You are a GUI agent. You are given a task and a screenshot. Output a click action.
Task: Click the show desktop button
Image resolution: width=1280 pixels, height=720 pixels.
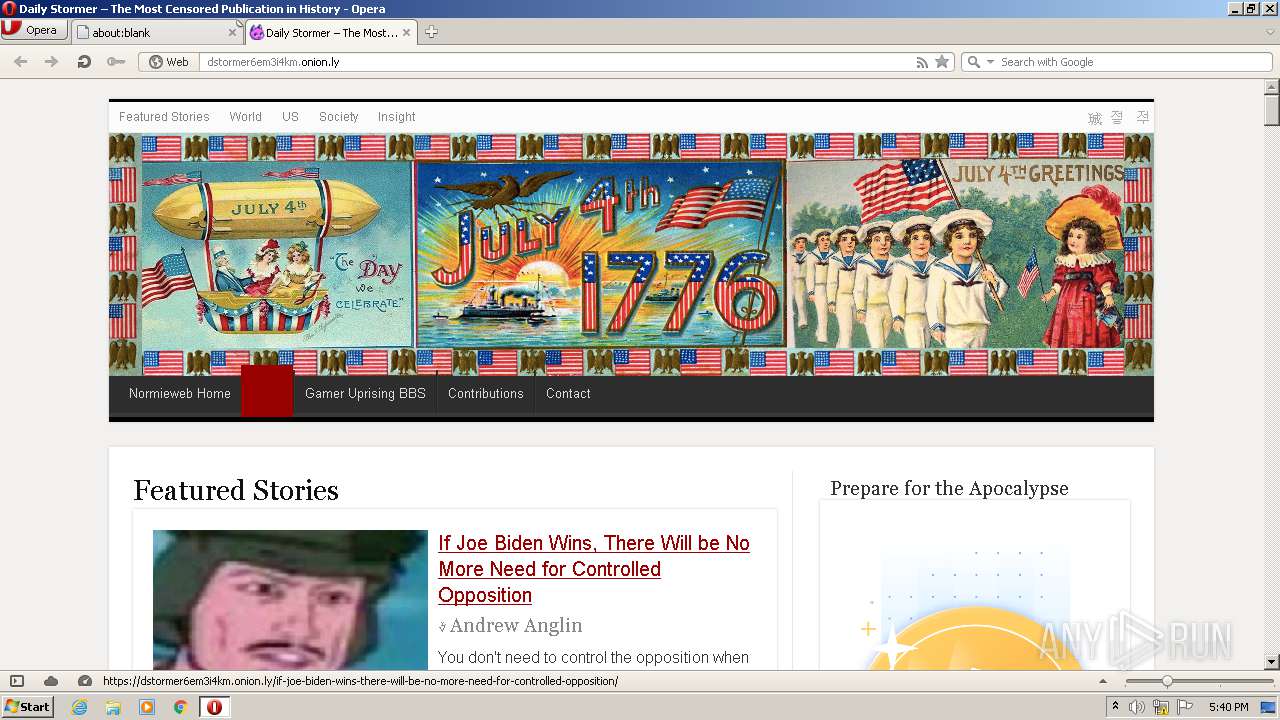1269,707
